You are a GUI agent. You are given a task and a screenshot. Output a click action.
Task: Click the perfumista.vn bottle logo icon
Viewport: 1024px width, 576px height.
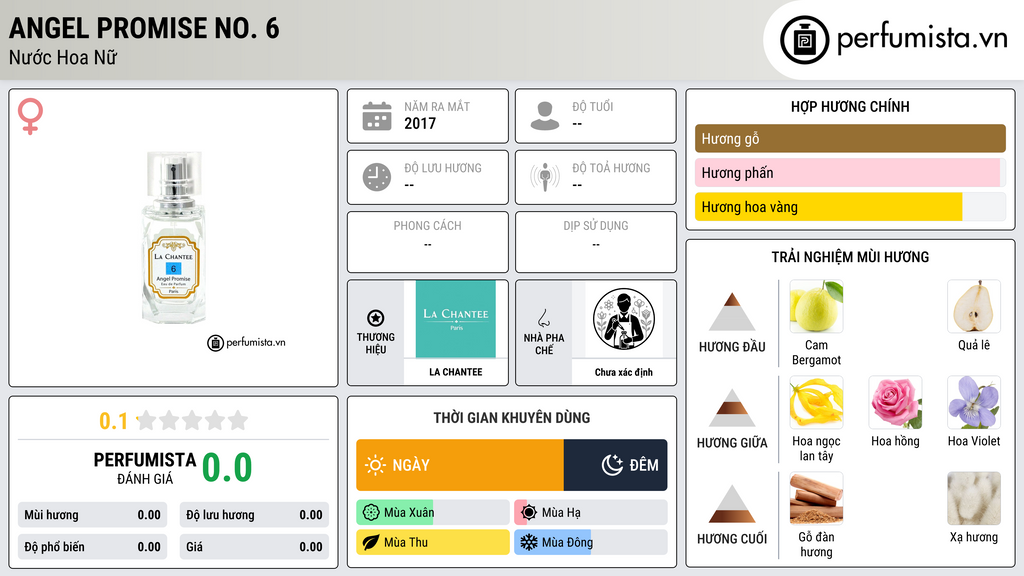[804, 40]
